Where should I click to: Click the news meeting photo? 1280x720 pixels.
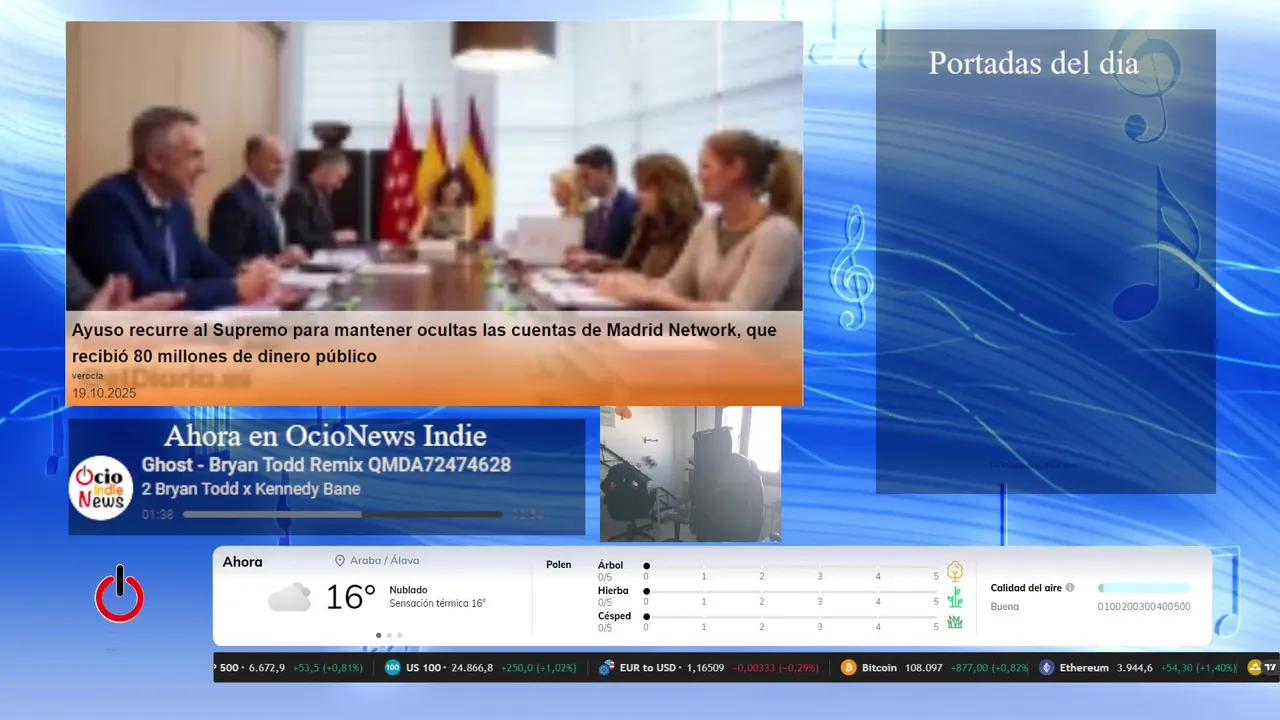coord(434,166)
